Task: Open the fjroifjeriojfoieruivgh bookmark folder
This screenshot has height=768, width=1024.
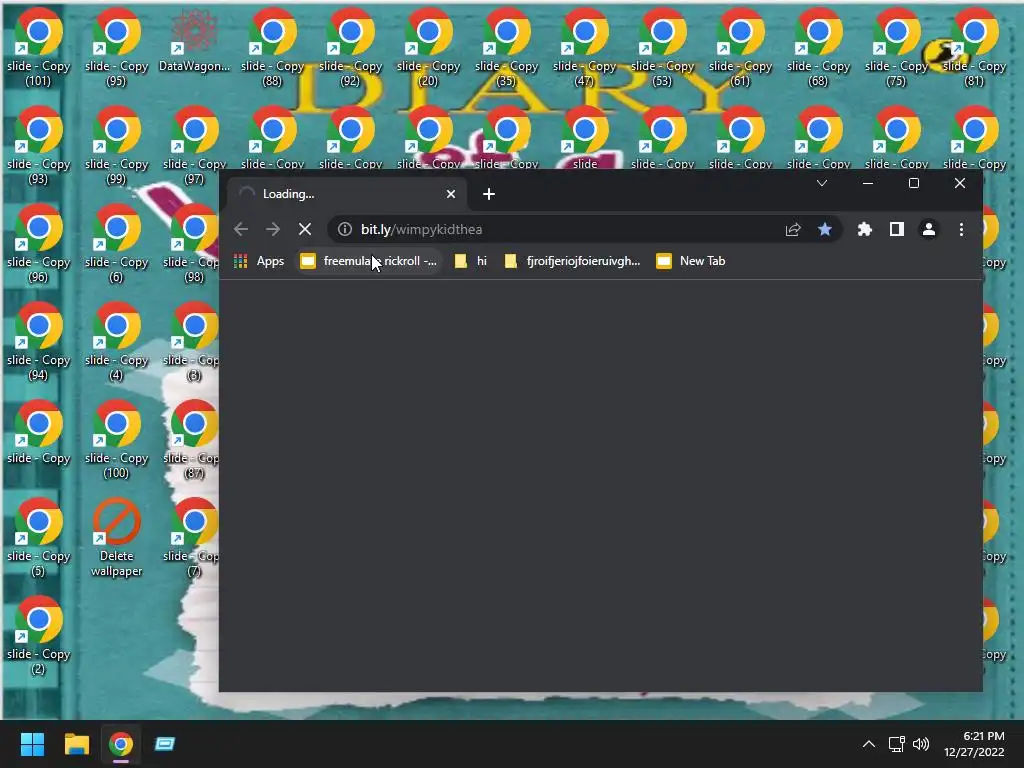Action: (573, 261)
